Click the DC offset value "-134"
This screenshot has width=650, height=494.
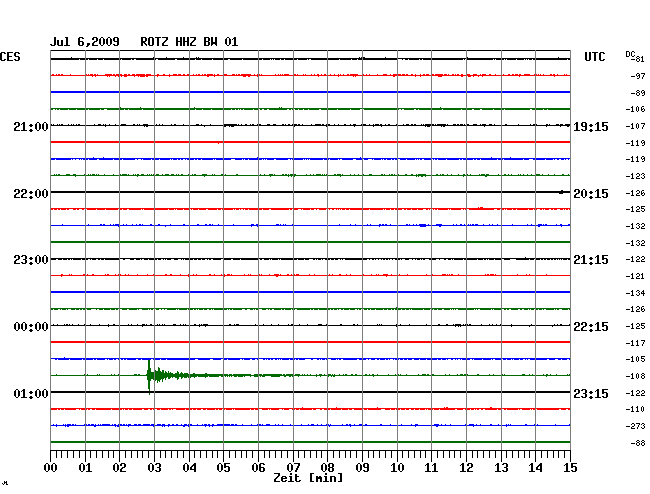635,293
